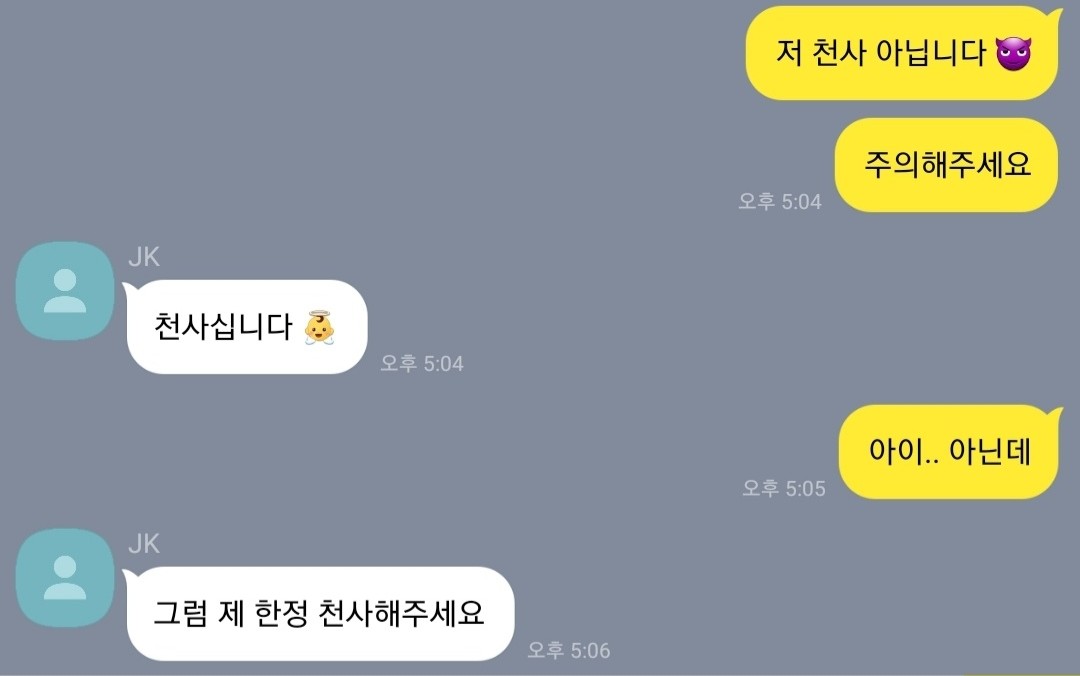Click the 오후 5:04 timestamp beside 천사십니다
This screenshot has height=676, width=1080.
[422, 363]
